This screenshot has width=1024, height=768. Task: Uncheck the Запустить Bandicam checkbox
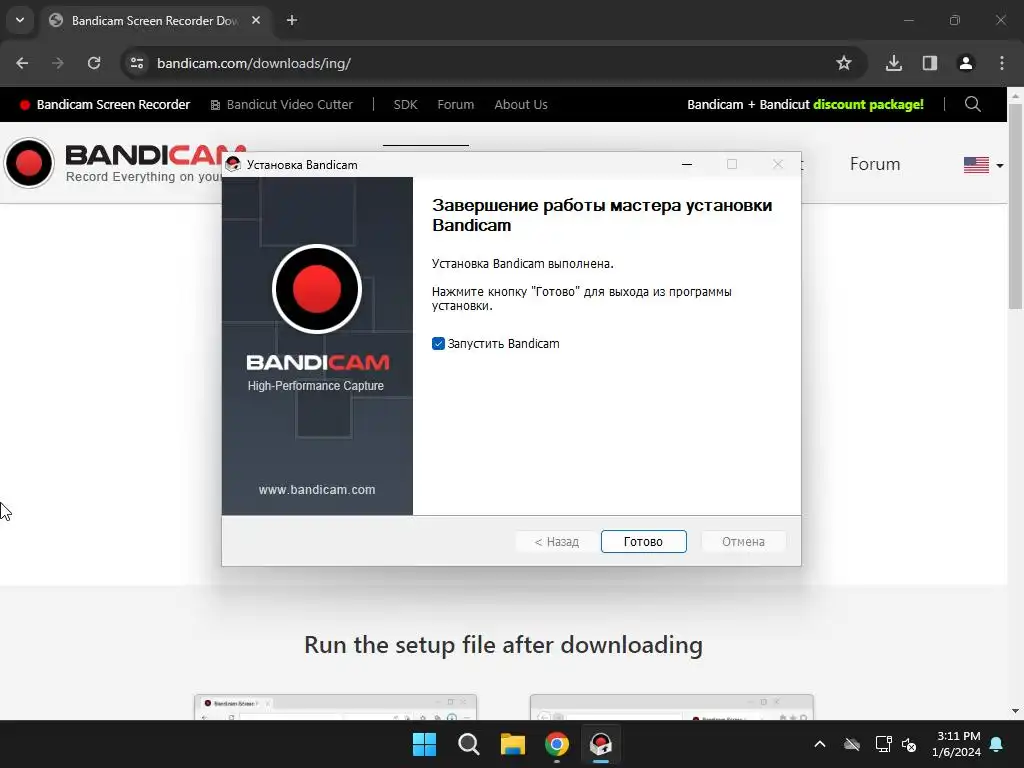(438, 344)
